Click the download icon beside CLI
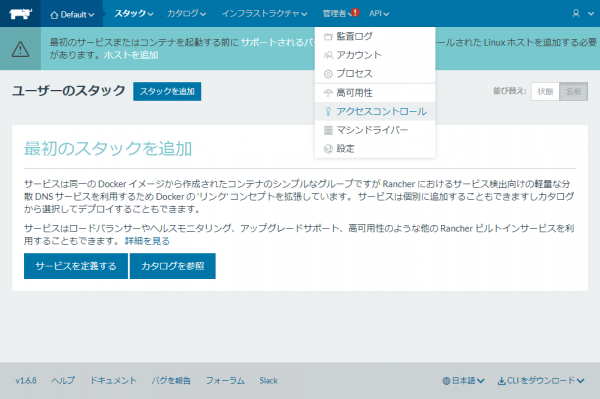The image size is (600, 399). click(x=501, y=381)
